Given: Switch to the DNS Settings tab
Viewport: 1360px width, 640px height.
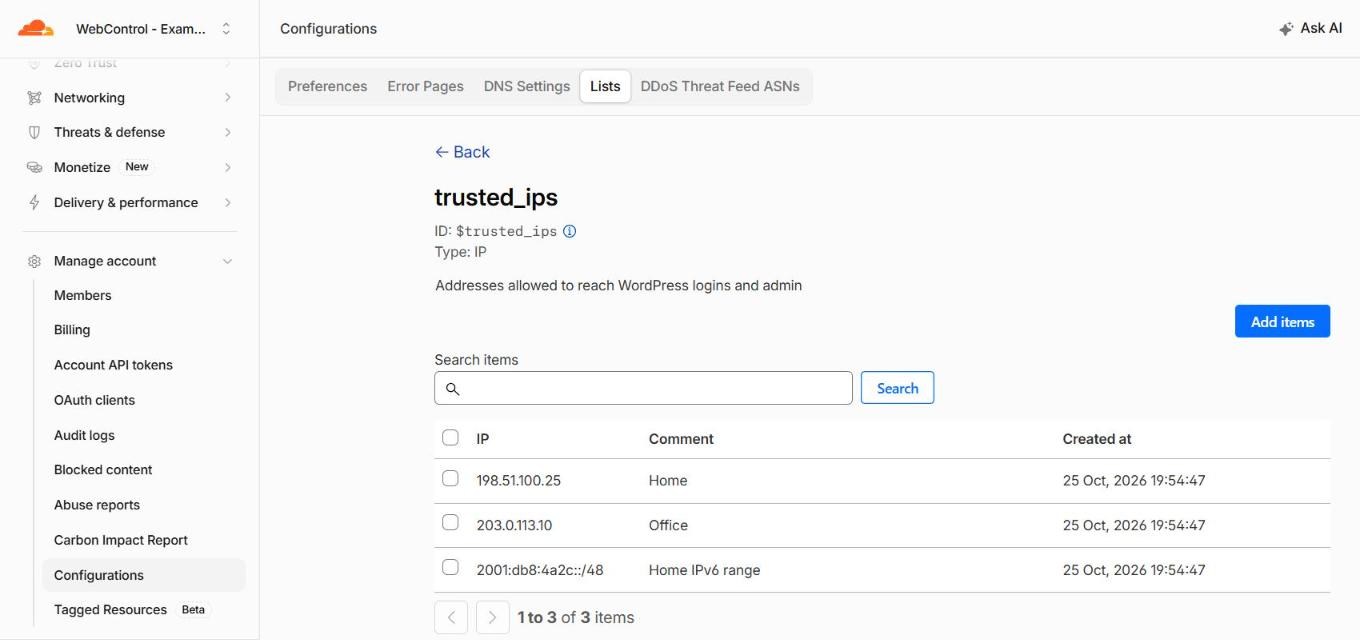Looking at the screenshot, I should [x=527, y=86].
